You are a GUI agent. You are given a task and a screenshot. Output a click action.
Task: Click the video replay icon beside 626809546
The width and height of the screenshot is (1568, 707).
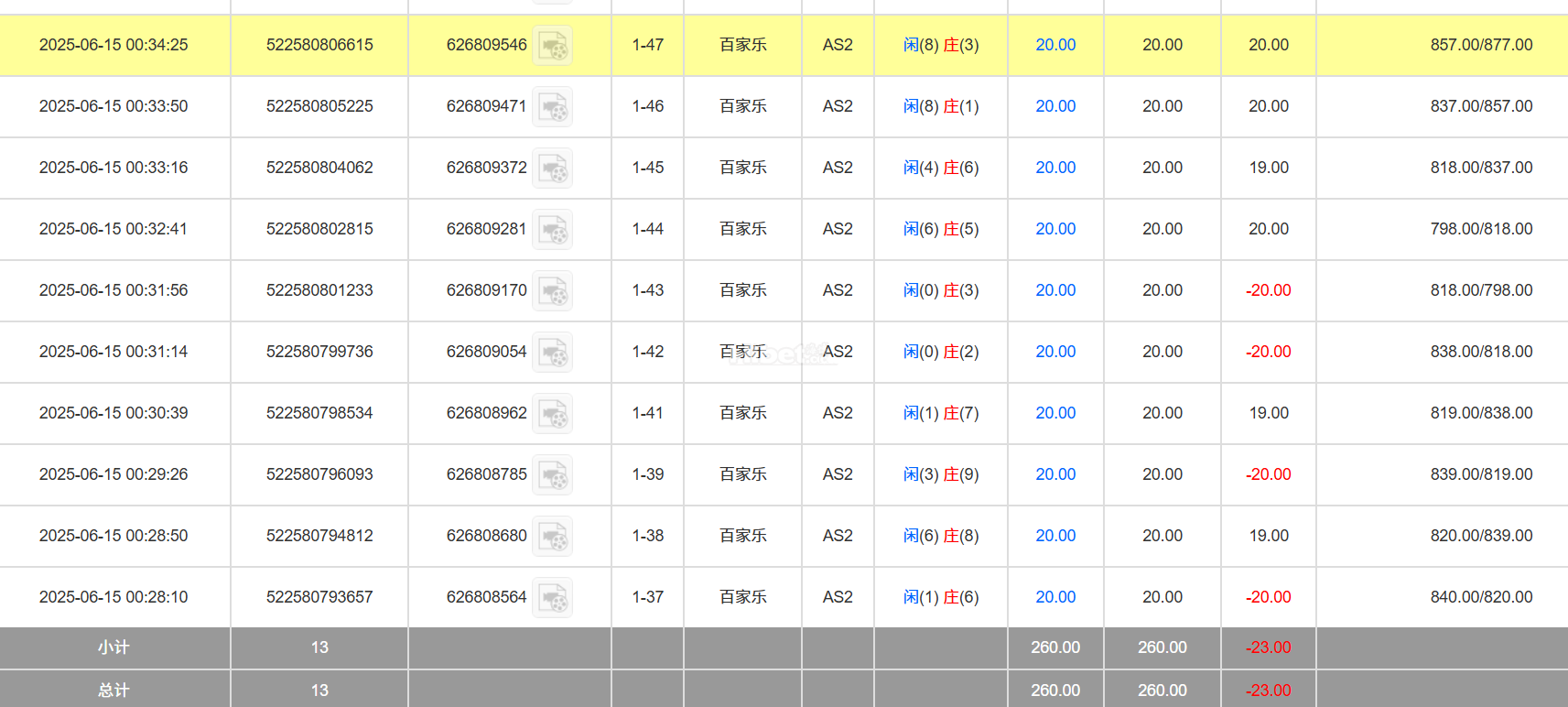click(553, 46)
